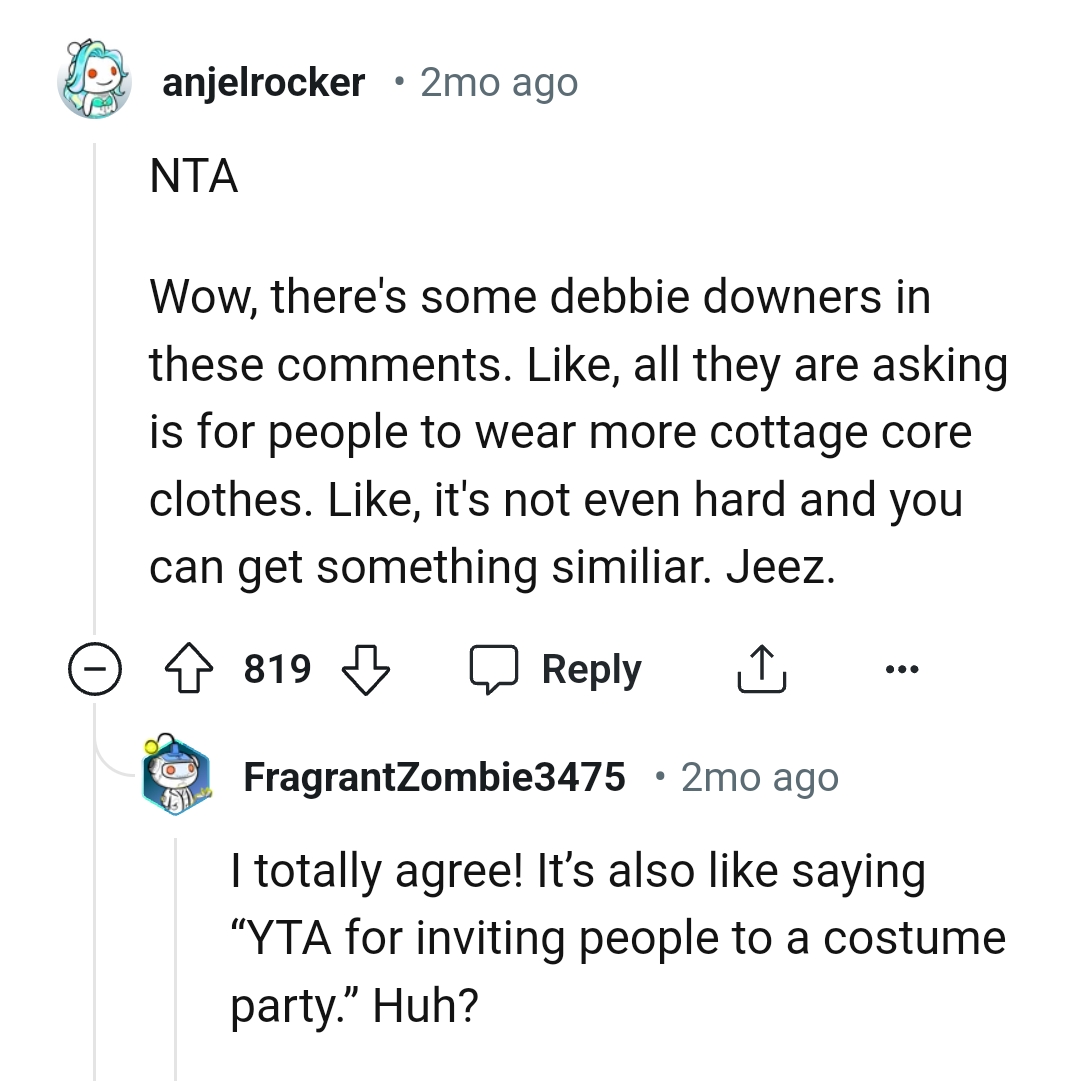Image resolution: width=1080 pixels, height=1081 pixels.
Task: Click the Reply speech bubble icon
Action: pos(497,668)
